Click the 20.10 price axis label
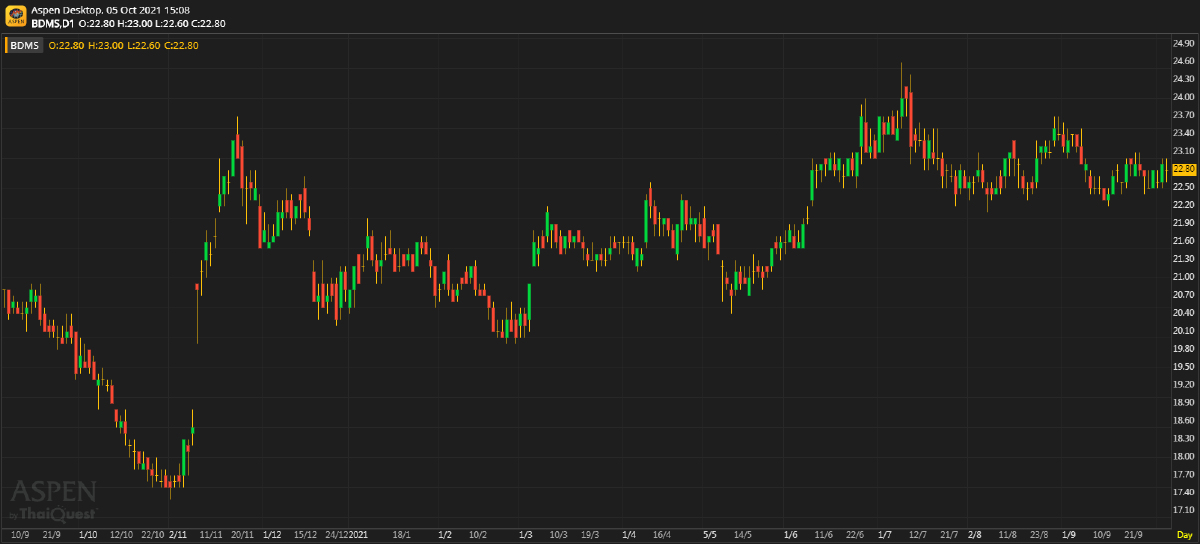This screenshot has height=544, width=1200. click(x=1183, y=330)
